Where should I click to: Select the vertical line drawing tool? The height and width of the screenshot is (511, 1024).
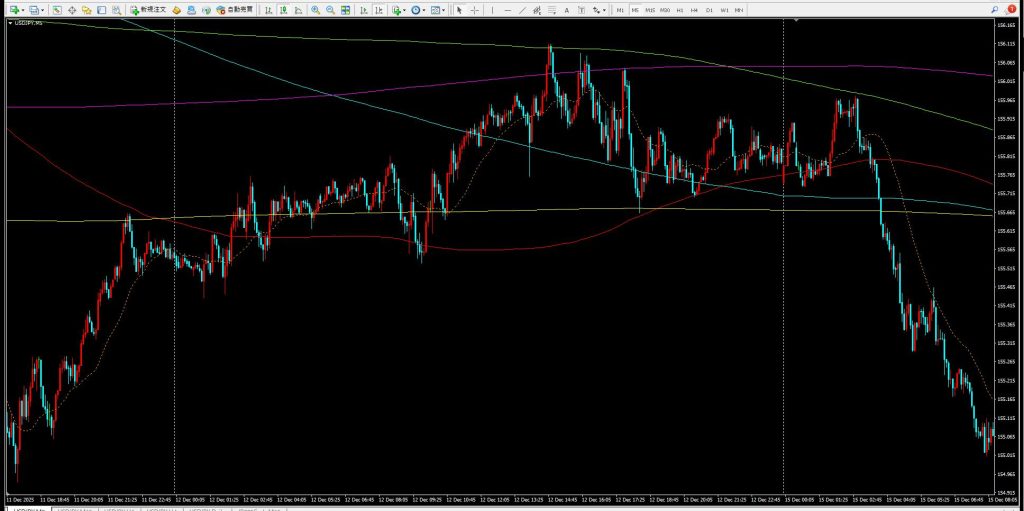pyautogui.click(x=494, y=10)
